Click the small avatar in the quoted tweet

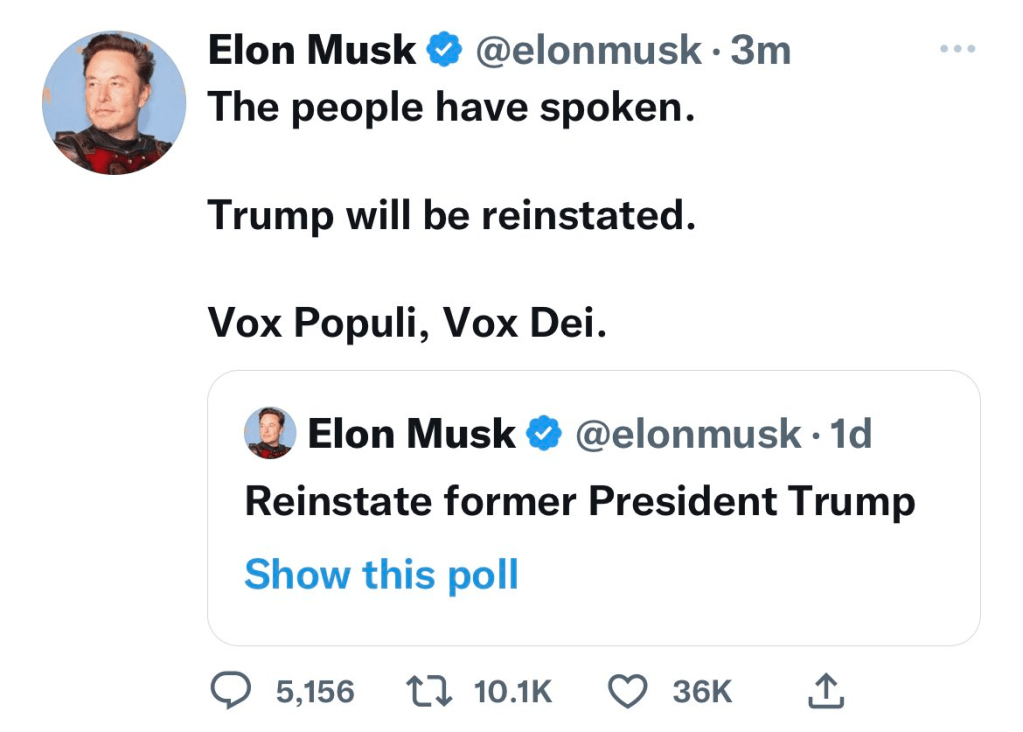pyautogui.click(x=270, y=433)
